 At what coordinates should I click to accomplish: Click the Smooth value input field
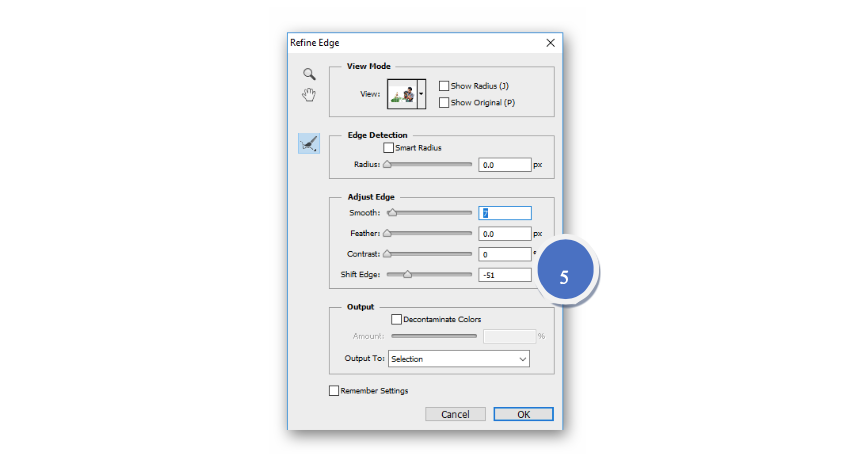pos(504,213)
